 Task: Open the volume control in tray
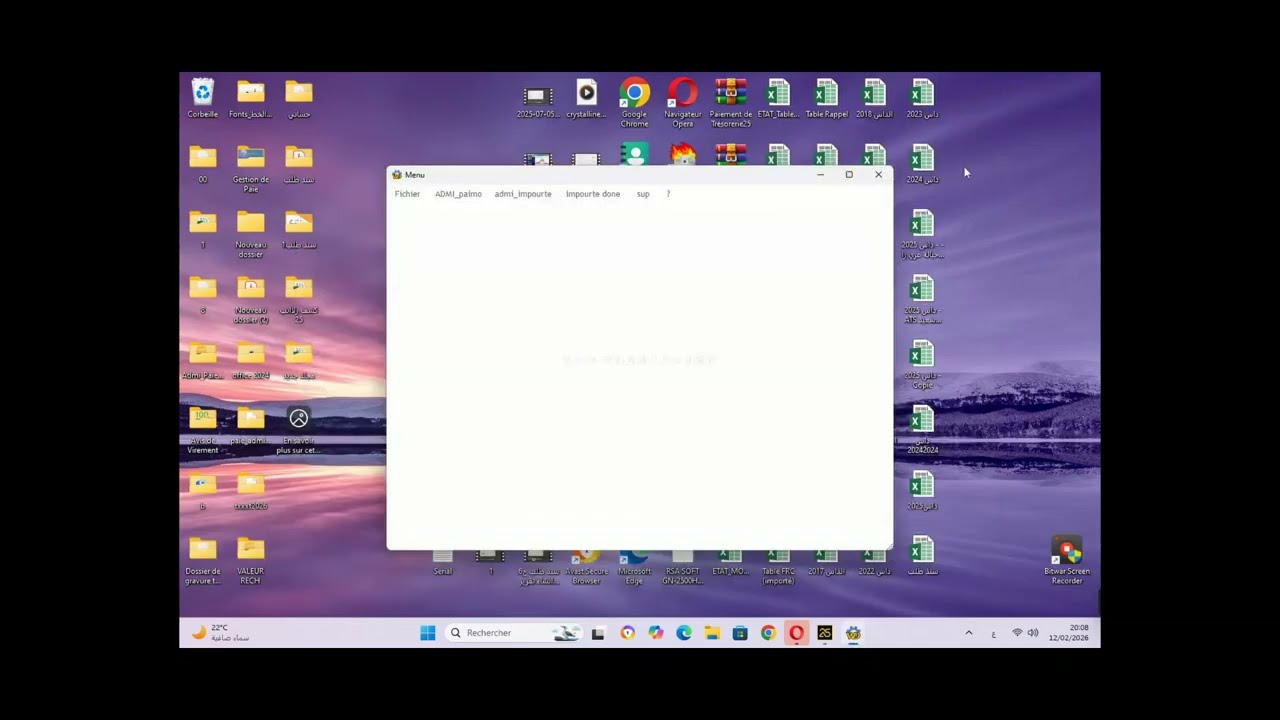1033,633
